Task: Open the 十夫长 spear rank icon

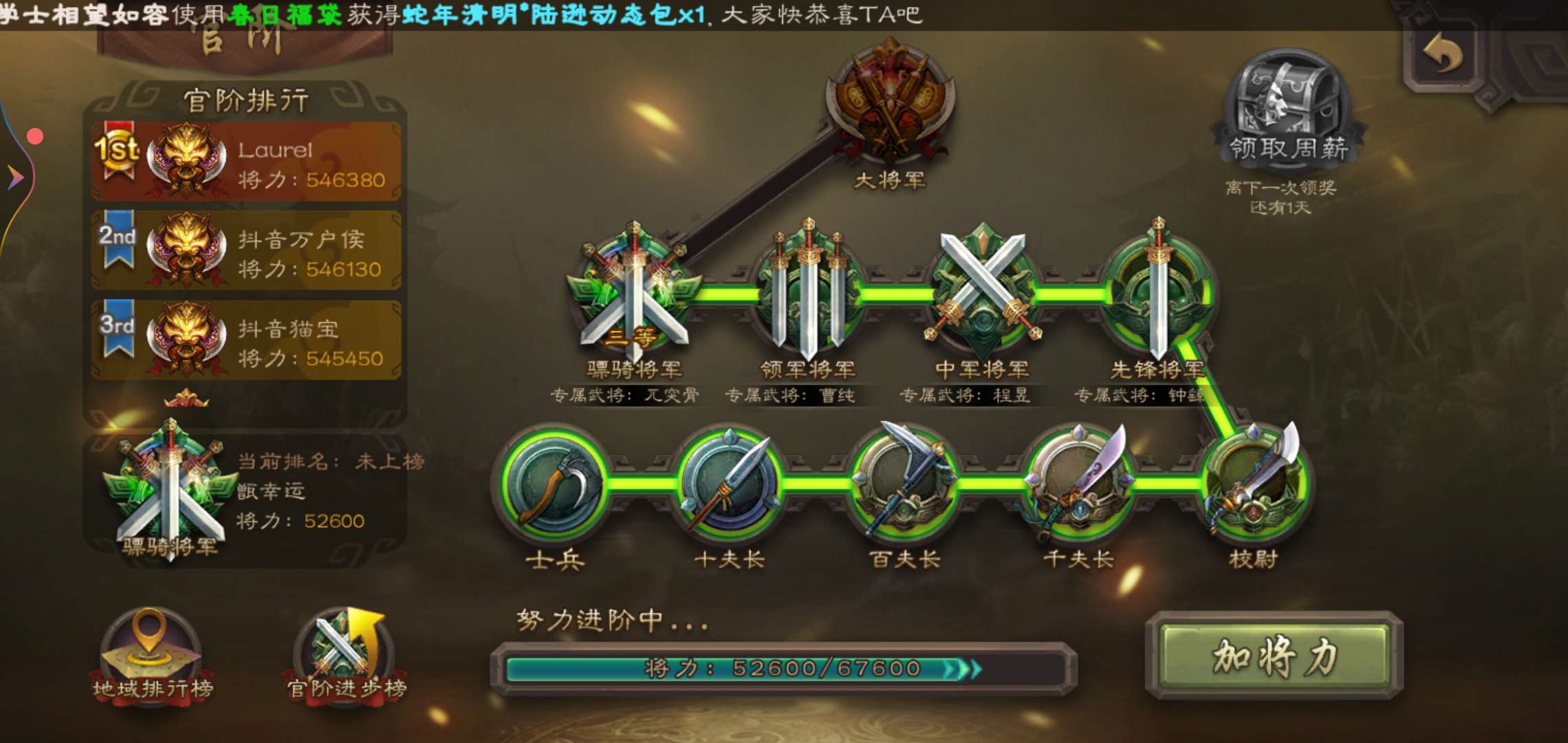Action: 729,482
